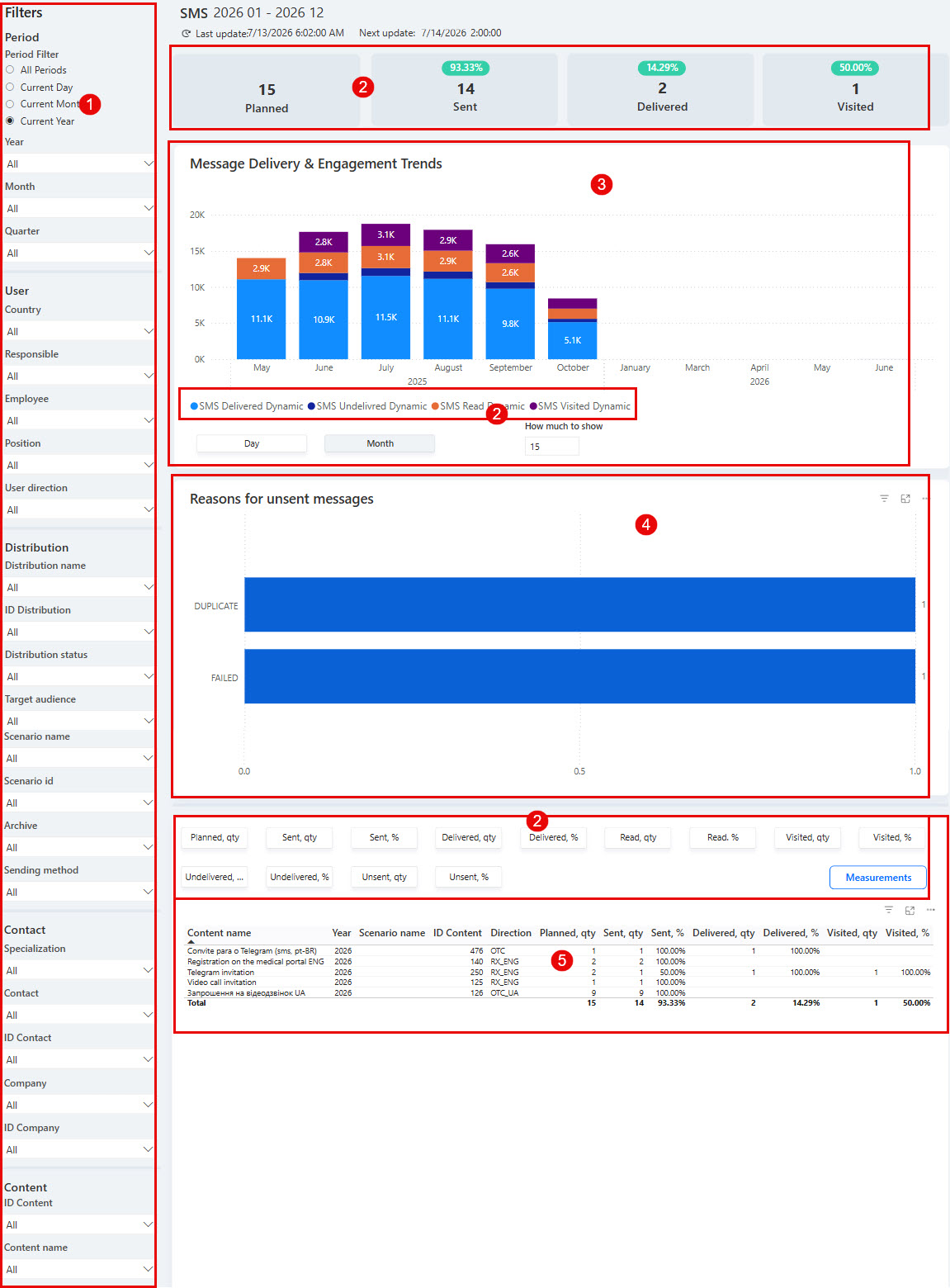The image size is (950, 1288).
Task: Expand the Distribution name dropdown
Action: [x=78, y=587]
